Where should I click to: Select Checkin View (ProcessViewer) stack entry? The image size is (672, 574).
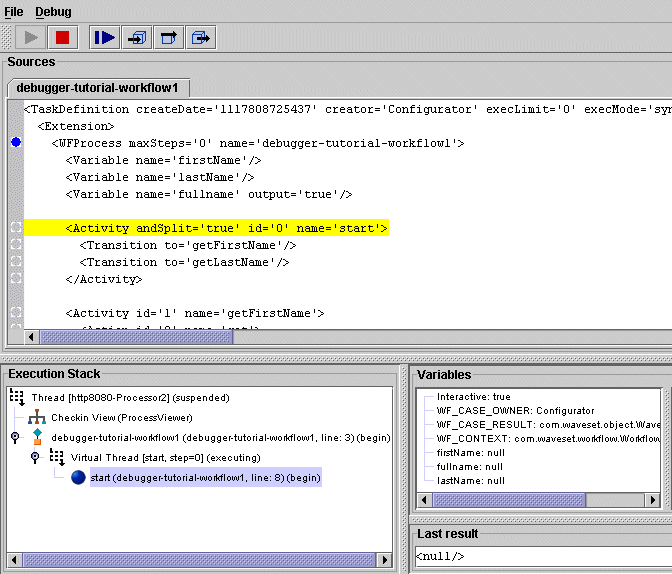click(122, 418)
